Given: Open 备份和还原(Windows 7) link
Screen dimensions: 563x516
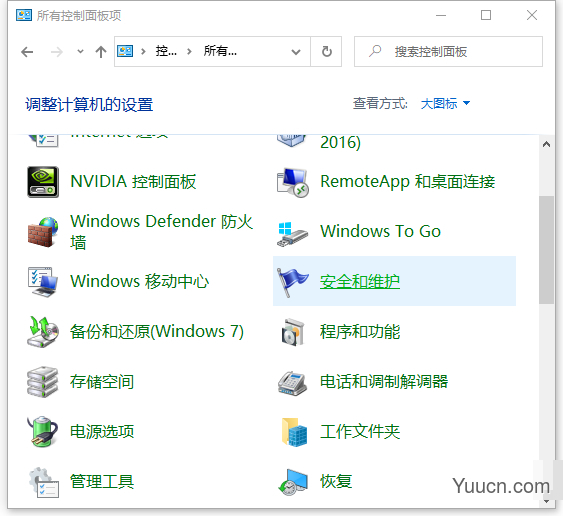Looking at the screenshot, I should pos(157,331).
